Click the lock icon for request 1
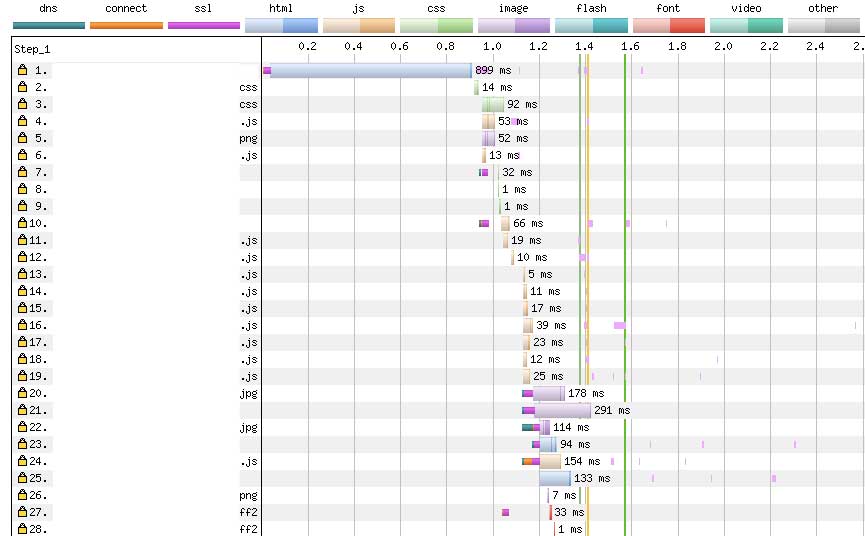The image size is (865, 536). [22, 71]
